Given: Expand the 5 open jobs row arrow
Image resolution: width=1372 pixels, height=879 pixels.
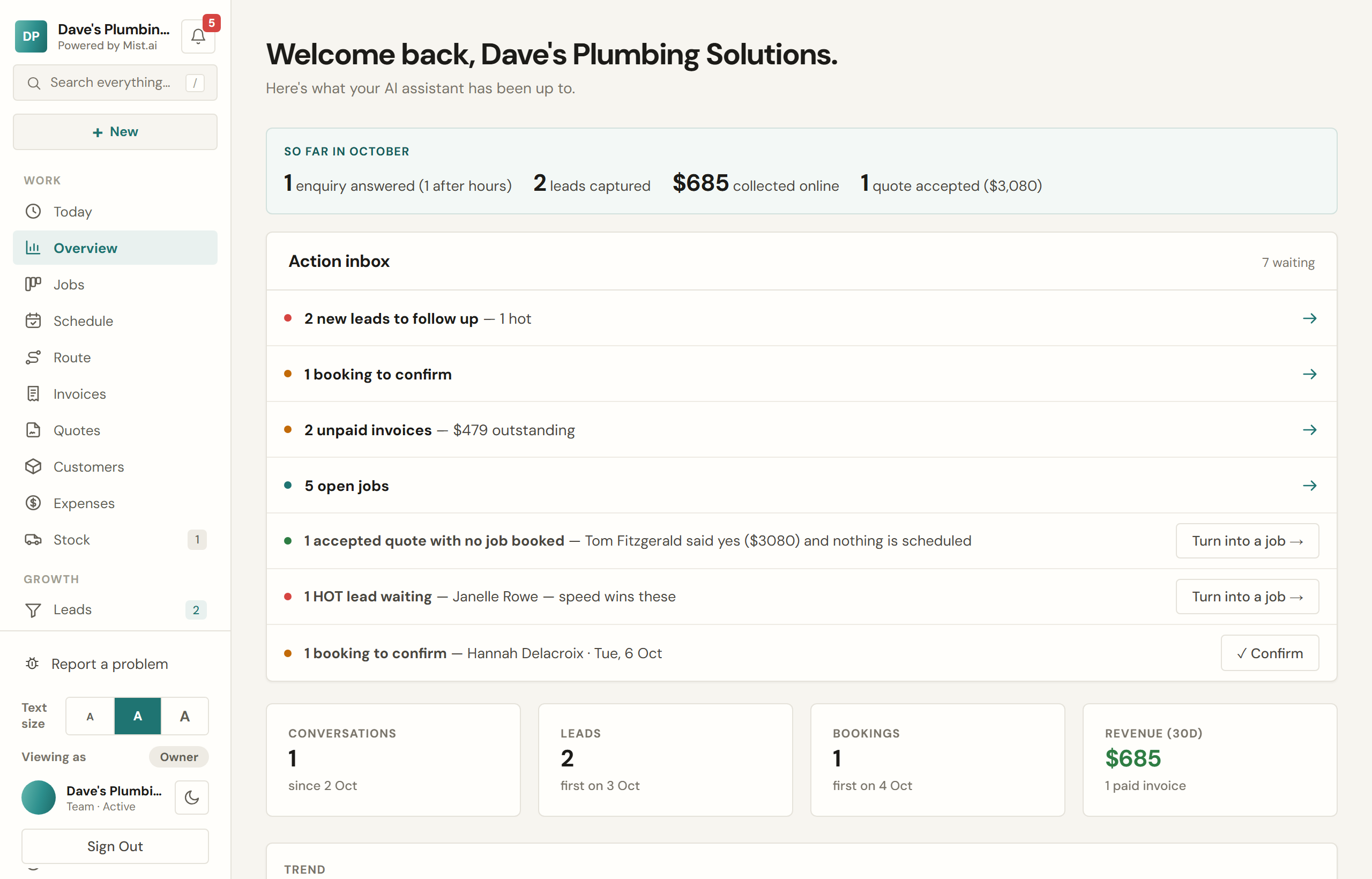Looking at the screenshot, I should pyautogui.click(x=1309, y=485).
